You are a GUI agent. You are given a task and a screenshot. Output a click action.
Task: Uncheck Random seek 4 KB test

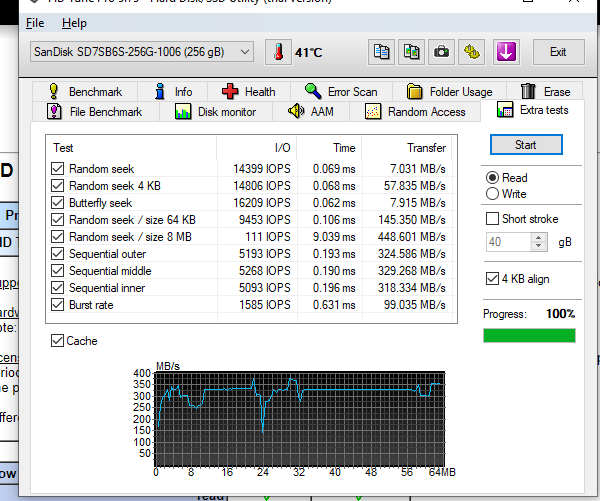(x=57, y=186)
